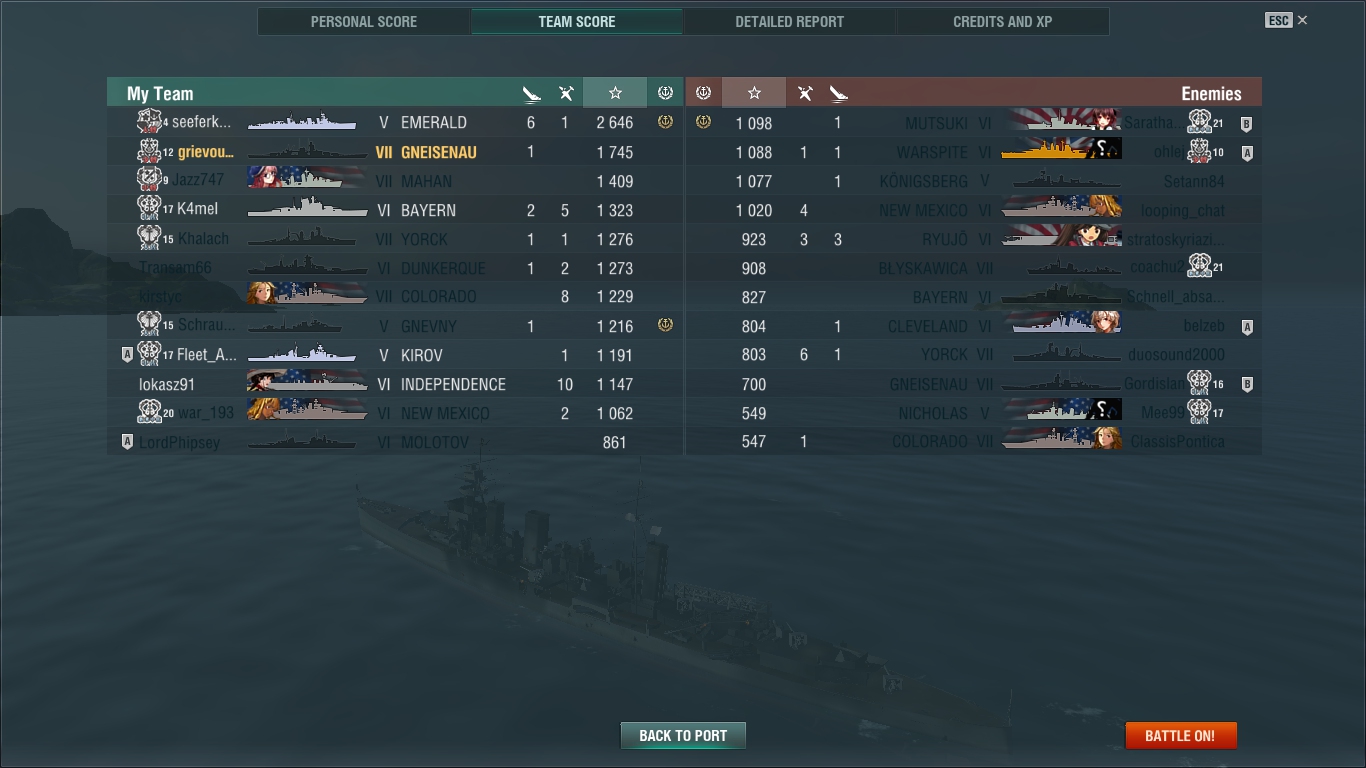
Task: Click Enemies anchor achievements column icon
Action: point(703,93)
